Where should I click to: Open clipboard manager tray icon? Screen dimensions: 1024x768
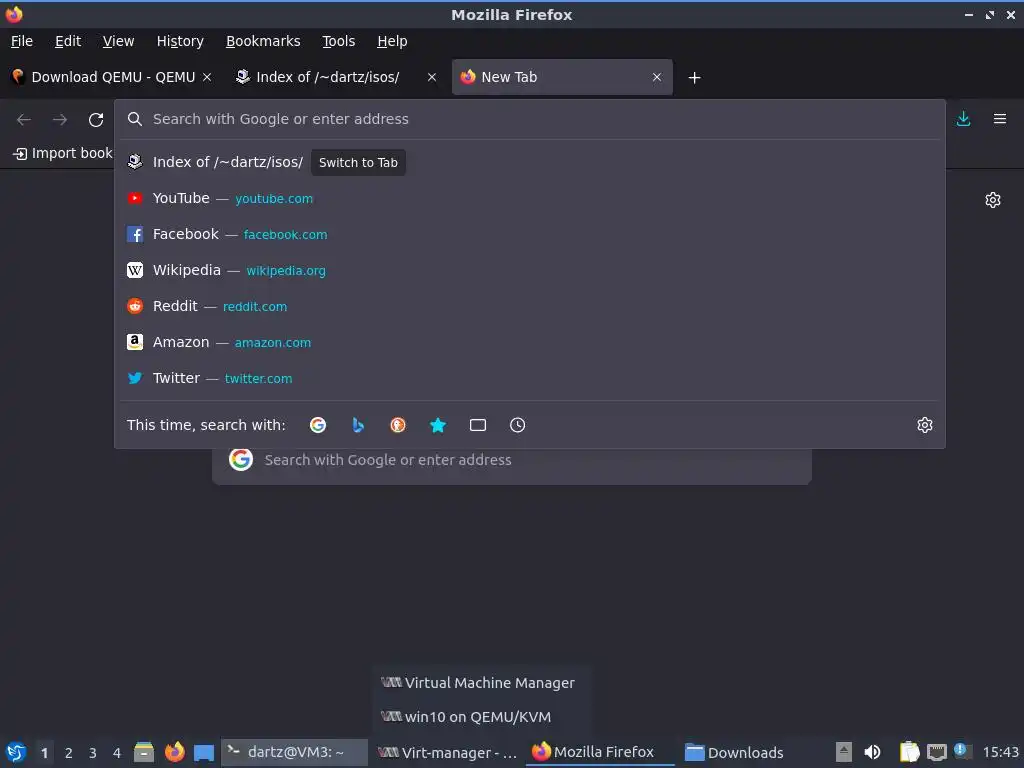[909, 752]
